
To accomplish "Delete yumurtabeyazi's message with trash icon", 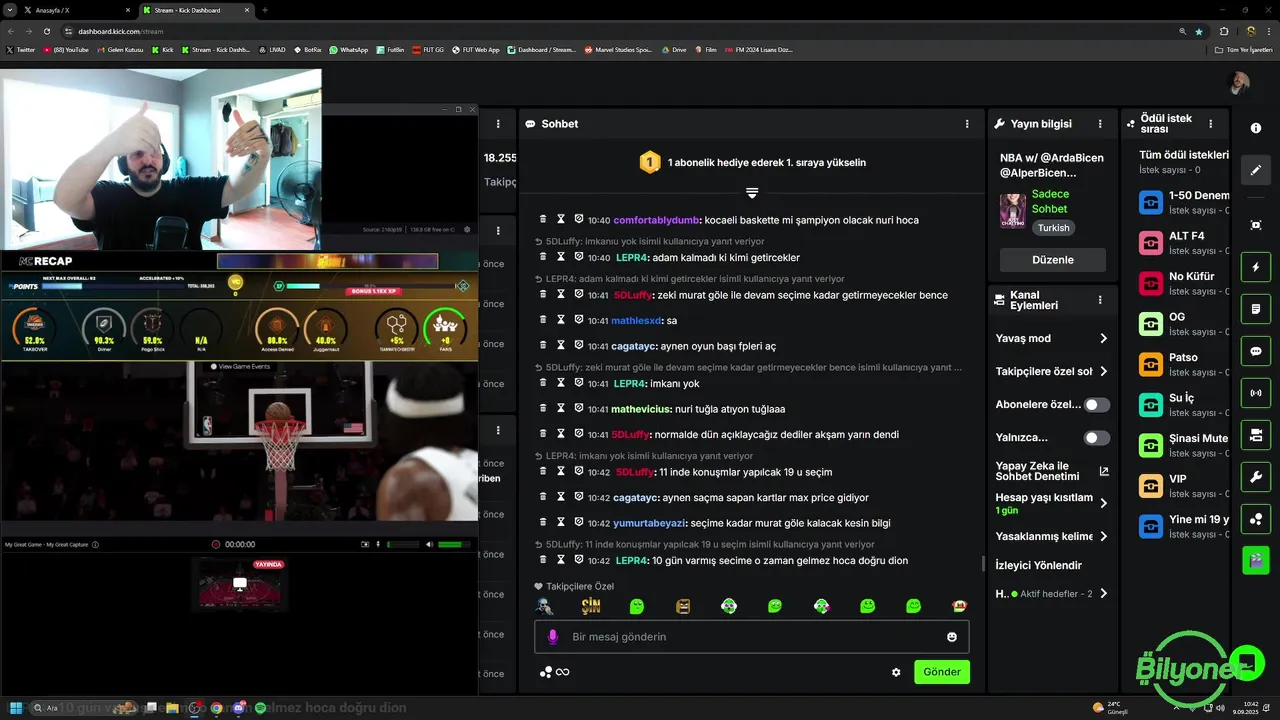I will coord(543,522).
